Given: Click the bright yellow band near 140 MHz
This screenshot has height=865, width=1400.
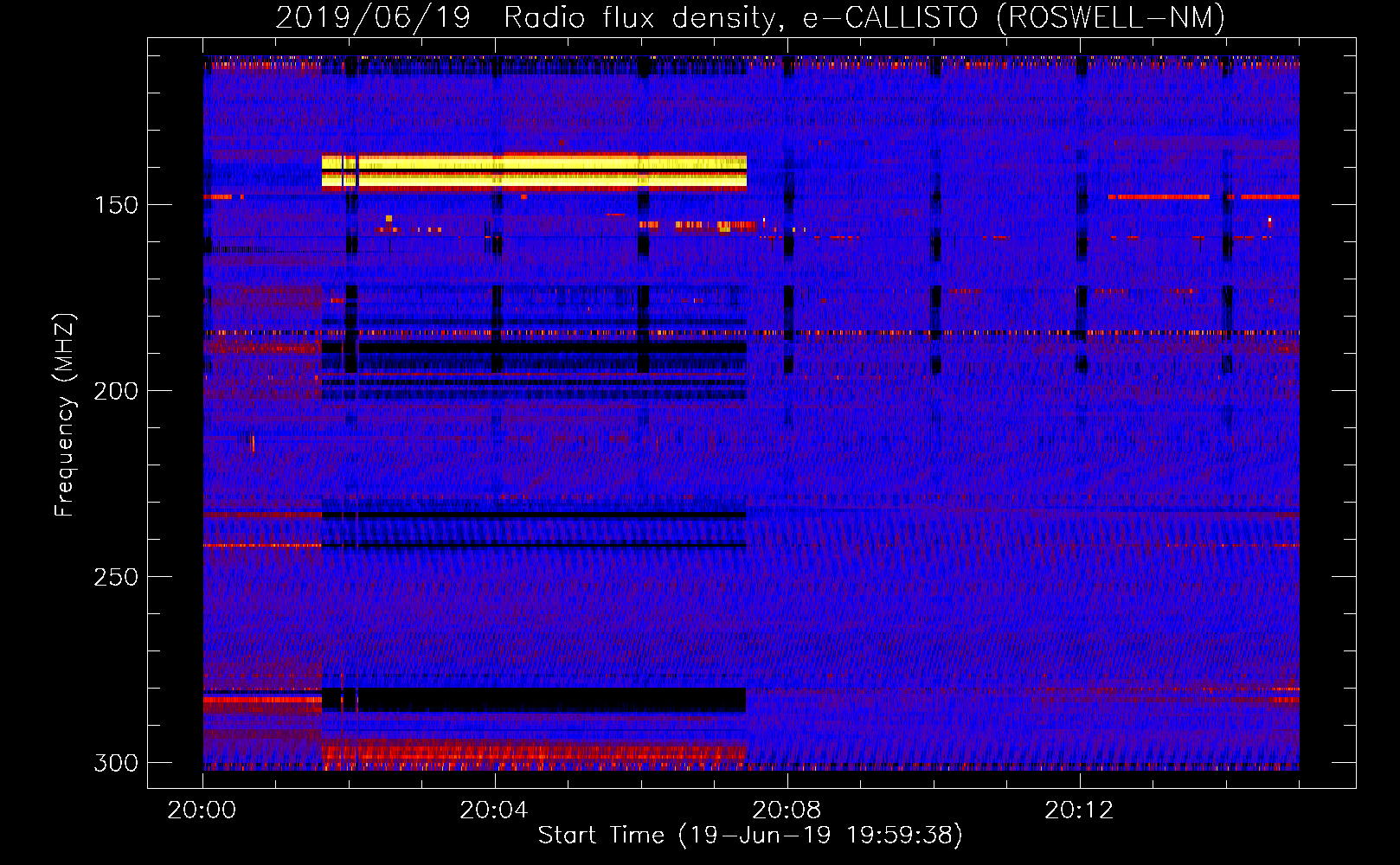Looking at the screenshot, I should tap(533, 163).
